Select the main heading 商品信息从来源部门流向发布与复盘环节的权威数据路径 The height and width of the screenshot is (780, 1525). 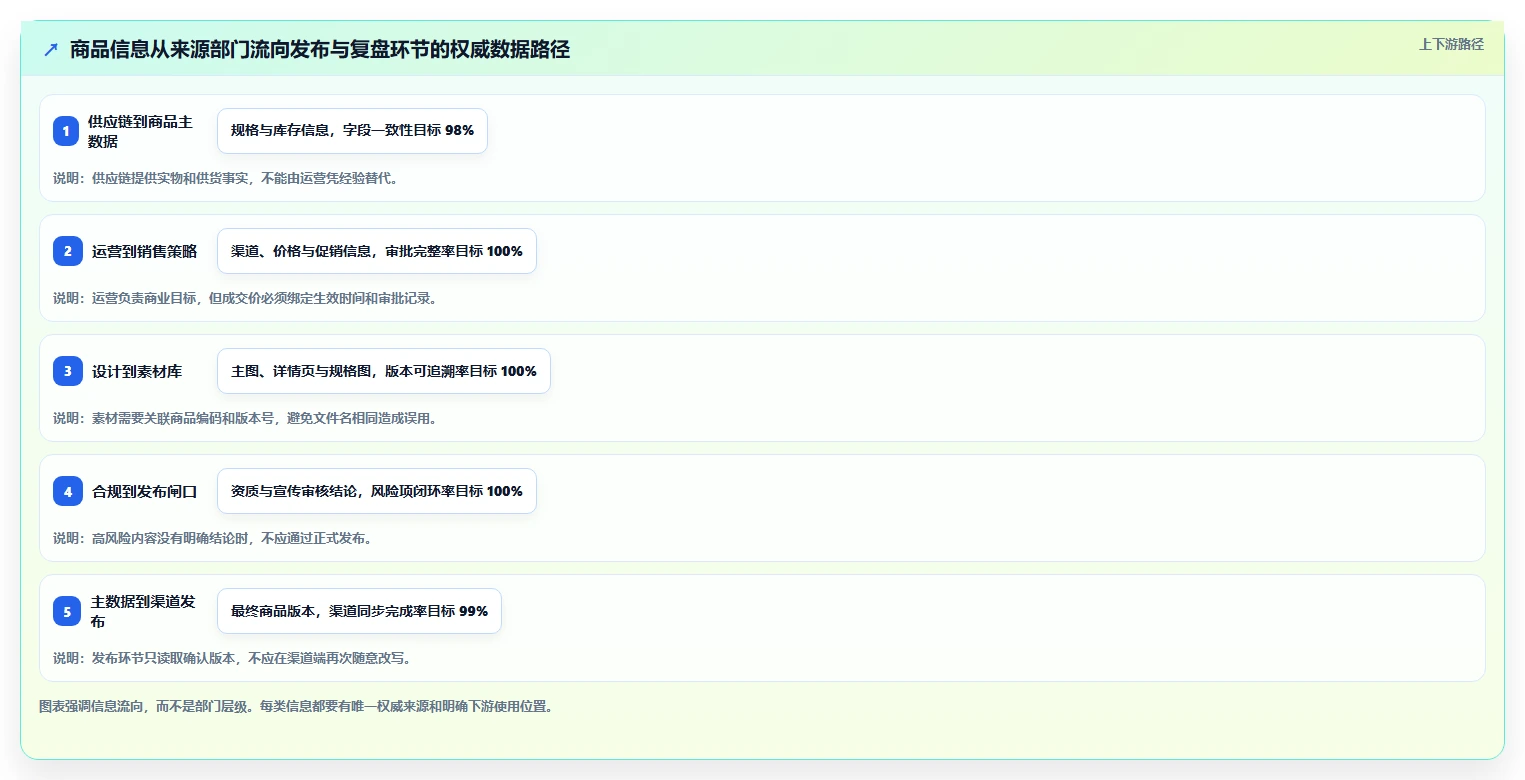320,49
